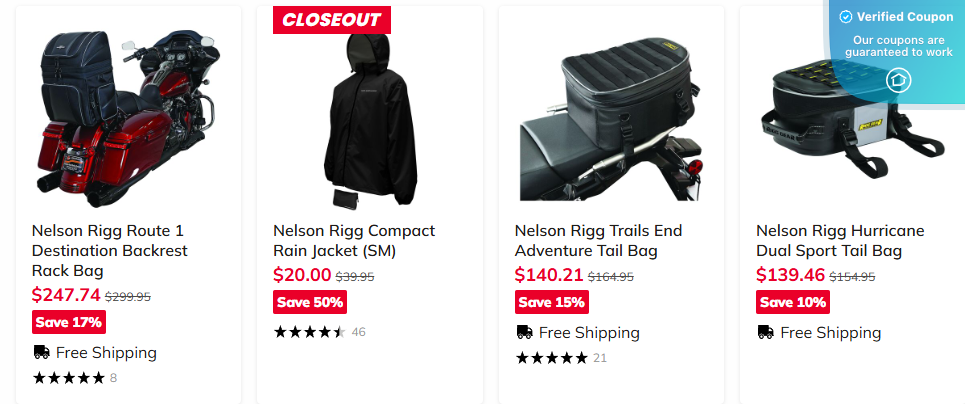Click the Verified Coupon checkmark icon

click(846, 17)
